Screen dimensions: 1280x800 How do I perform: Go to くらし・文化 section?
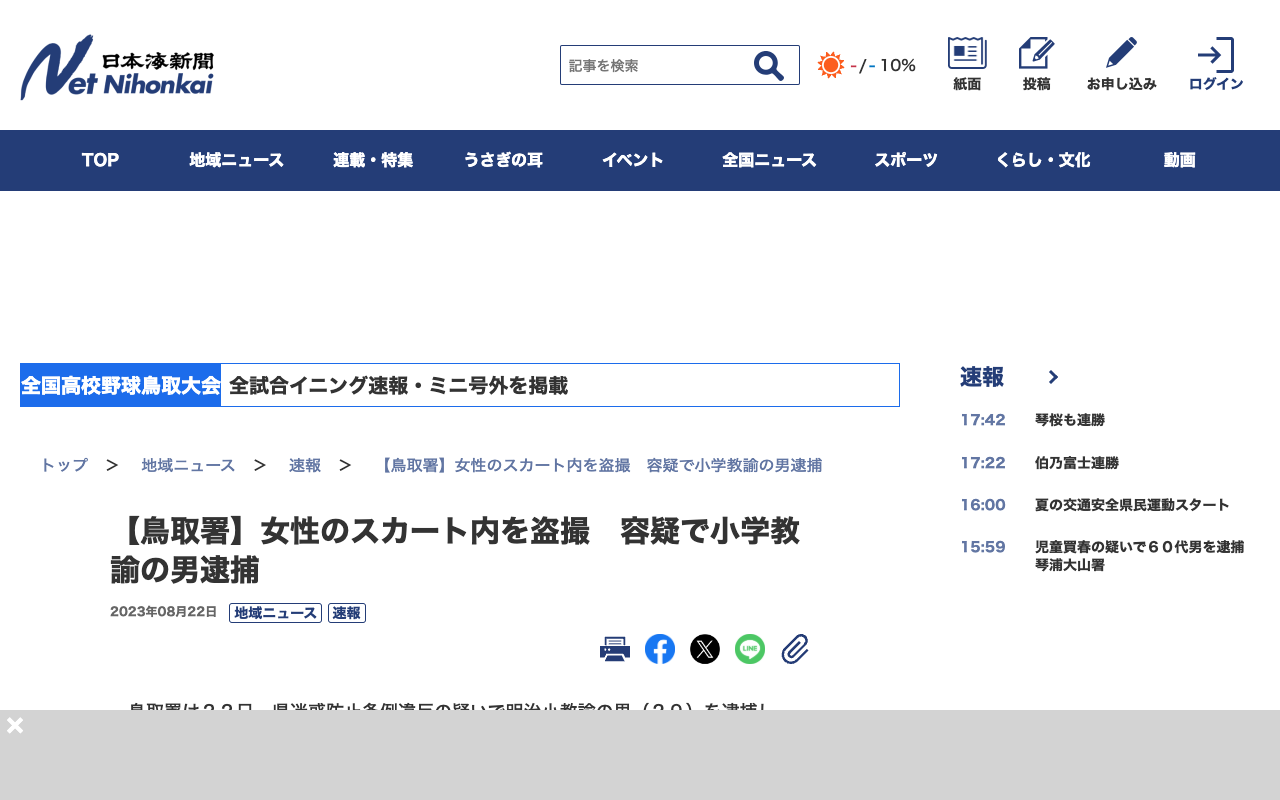point(1043,160)
